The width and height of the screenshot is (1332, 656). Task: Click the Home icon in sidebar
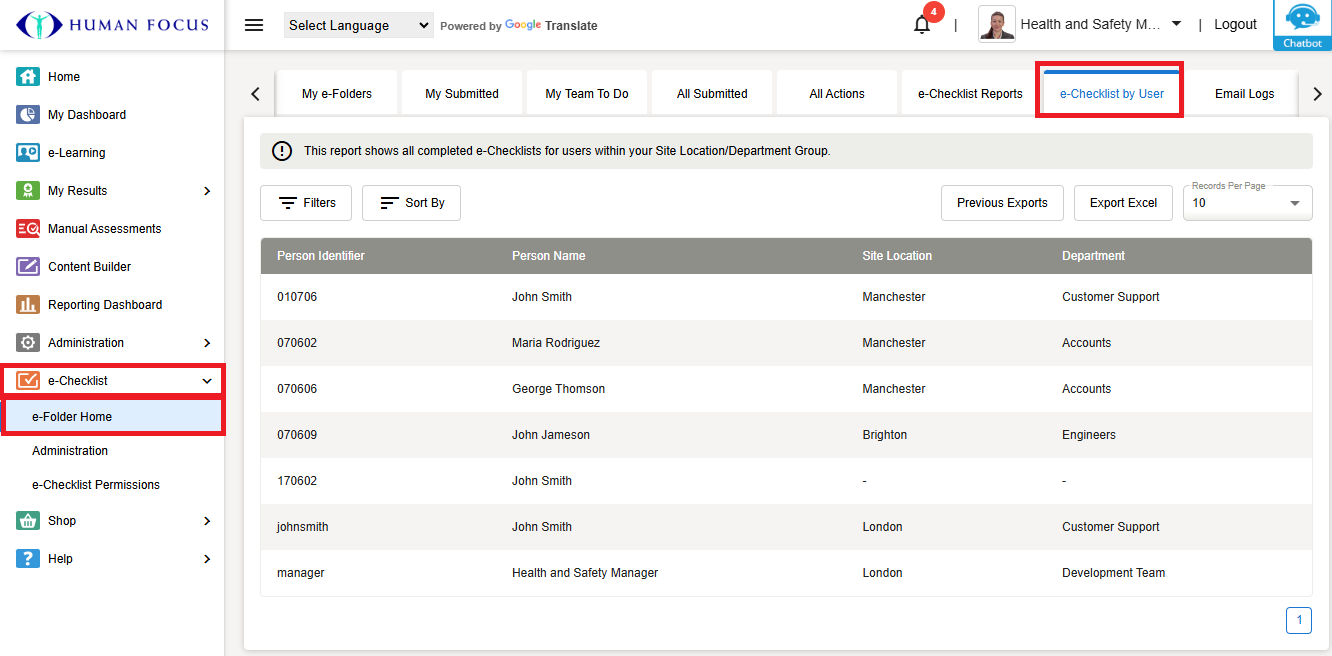28,77
